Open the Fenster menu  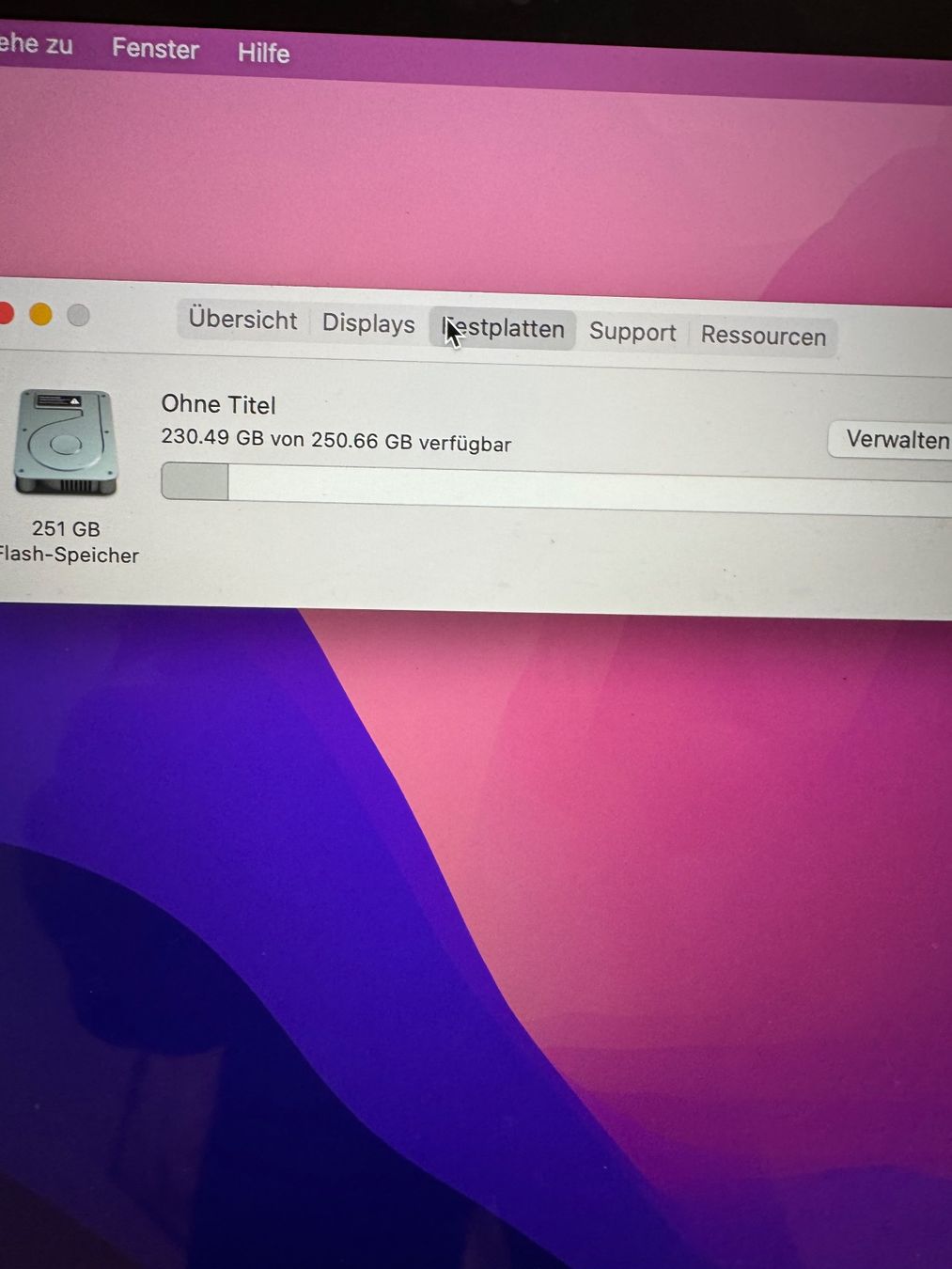pos(155,48)
